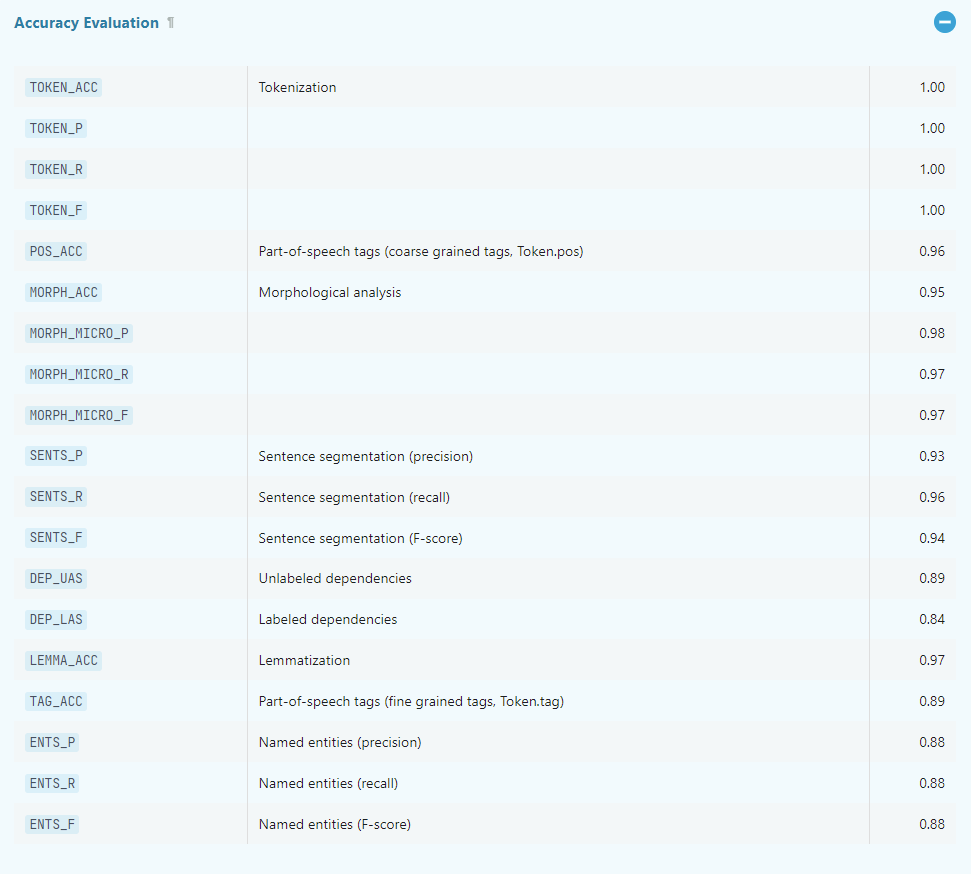Click Named entities (recall) text

pos(328,783)
